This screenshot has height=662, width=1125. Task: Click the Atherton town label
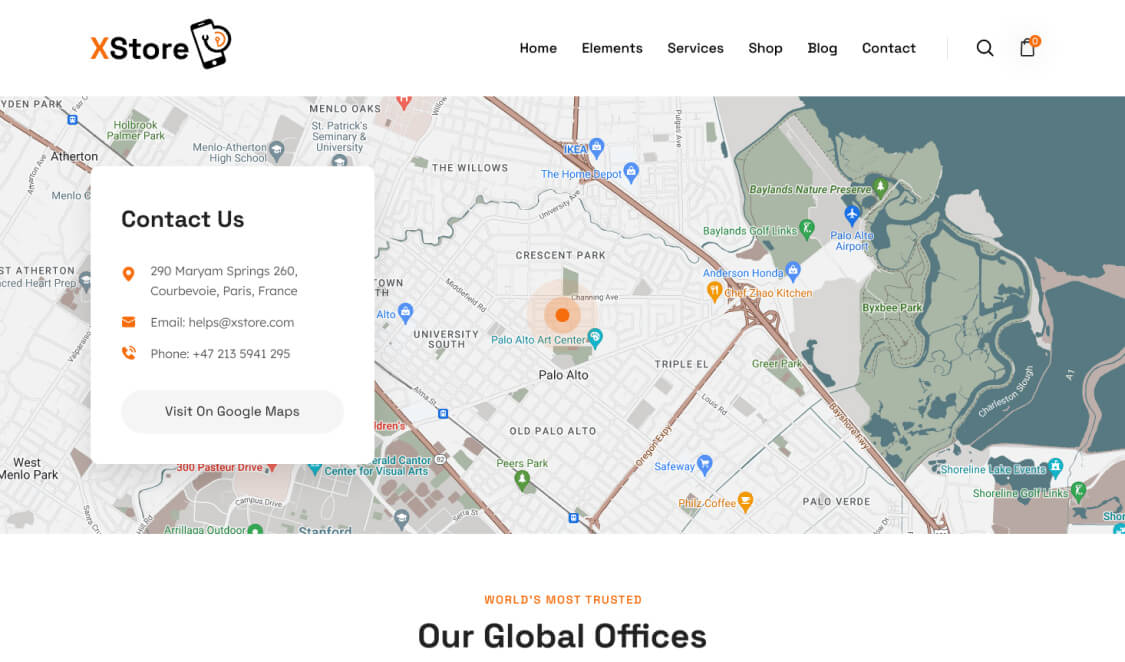tap(75, 156)
